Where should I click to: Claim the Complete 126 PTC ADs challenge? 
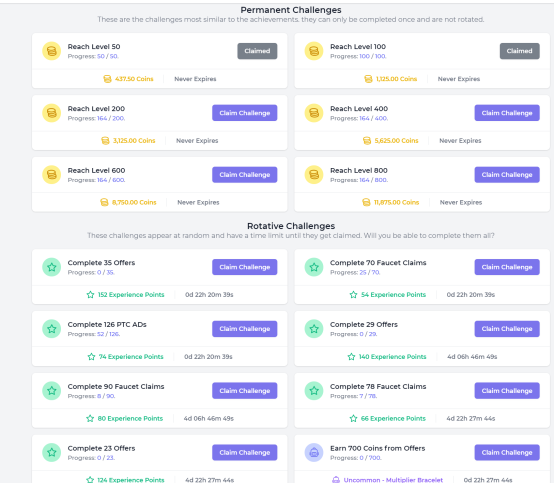(244, 329)
